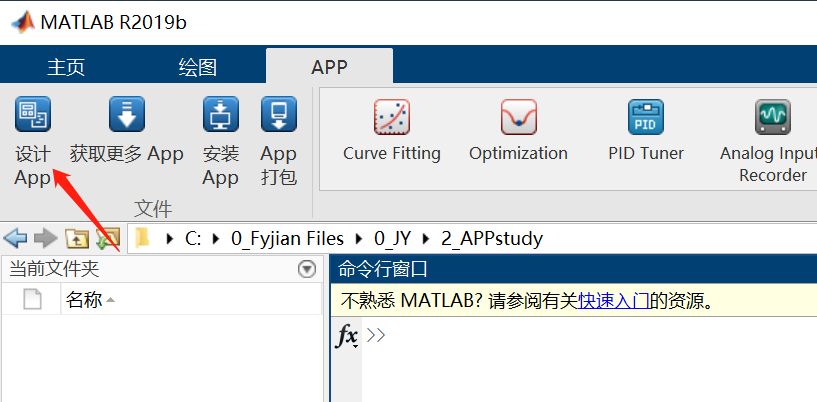The image size is (817, 402).
Task: Expand the path arrow before C:
Action: (169, 239)
